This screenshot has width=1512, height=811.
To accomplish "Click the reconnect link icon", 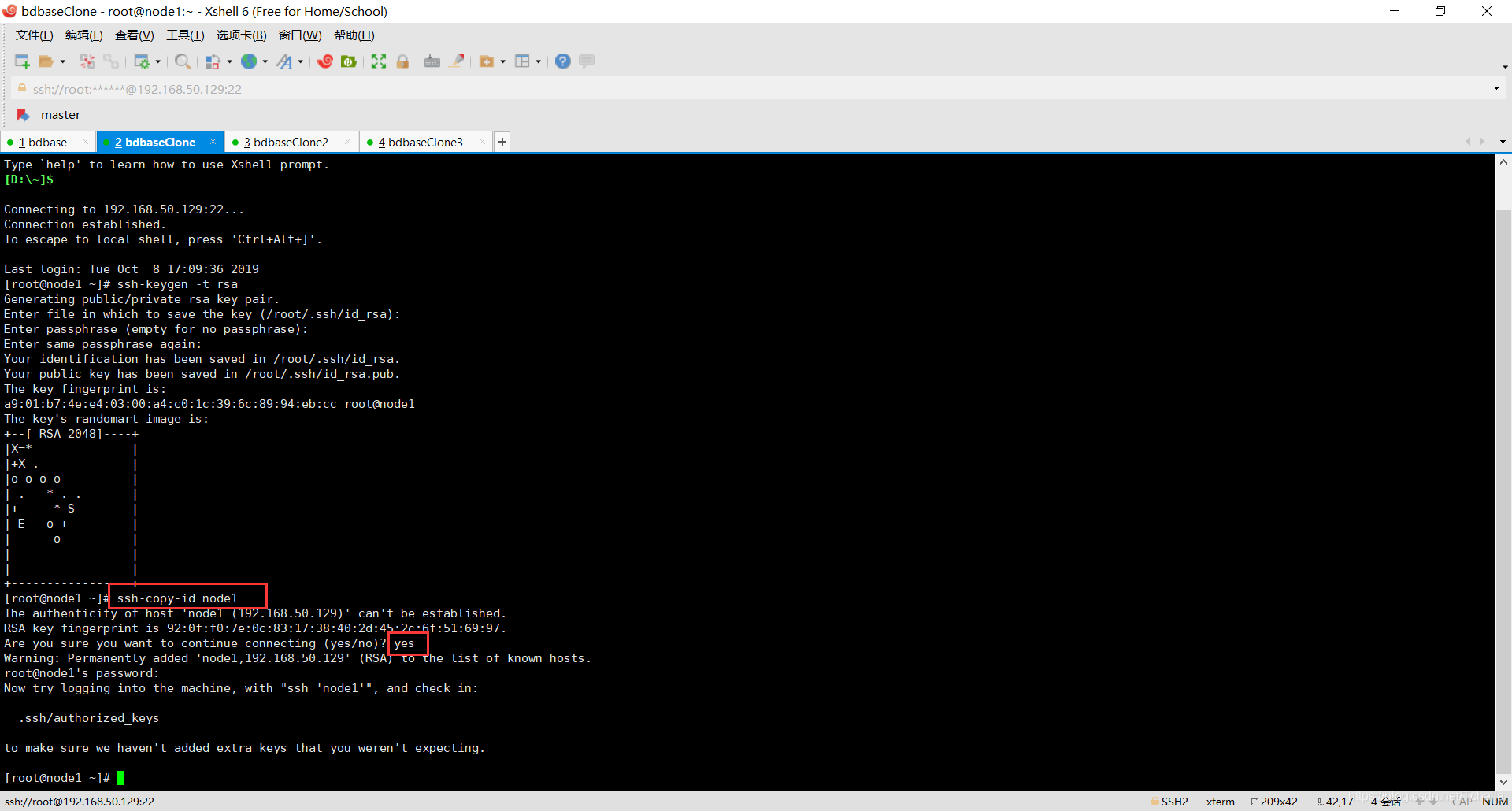I will coord(111,61).
